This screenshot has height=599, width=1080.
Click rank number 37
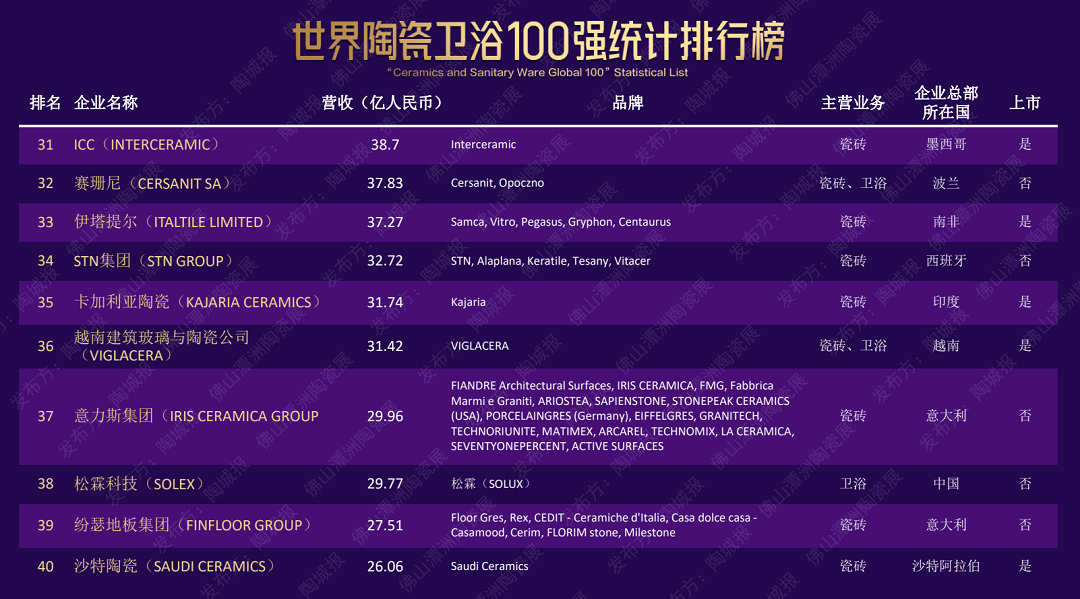45,417
